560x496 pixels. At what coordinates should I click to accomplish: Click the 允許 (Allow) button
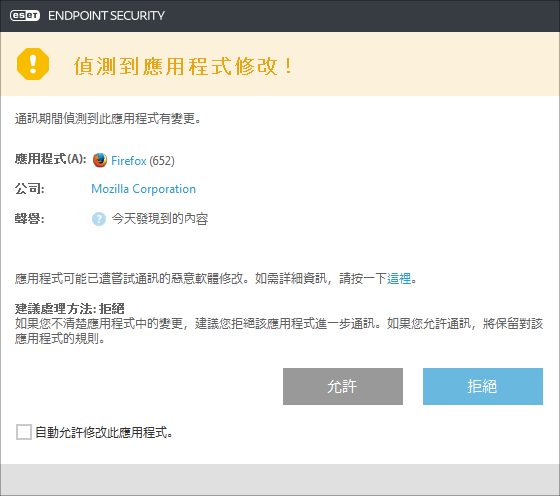343,386
